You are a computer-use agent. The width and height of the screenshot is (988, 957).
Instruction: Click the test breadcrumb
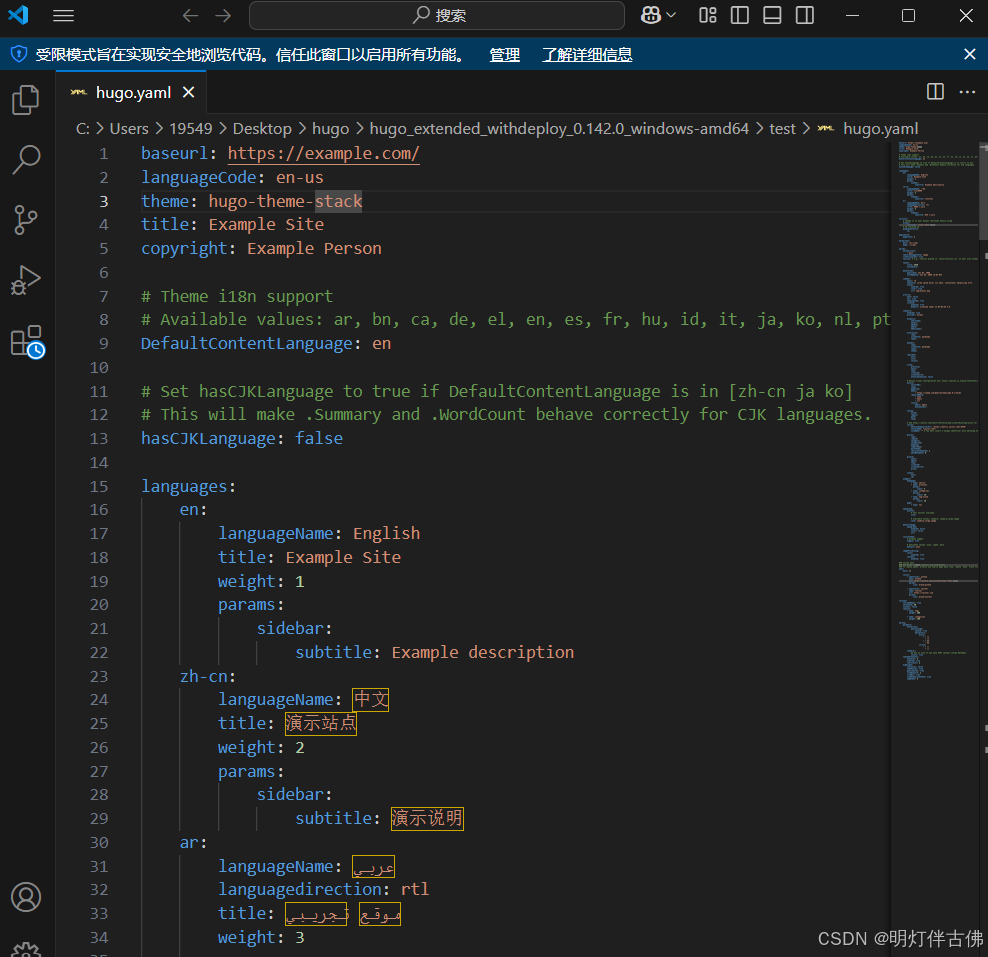pyautogui.click(x=783, y=129)
